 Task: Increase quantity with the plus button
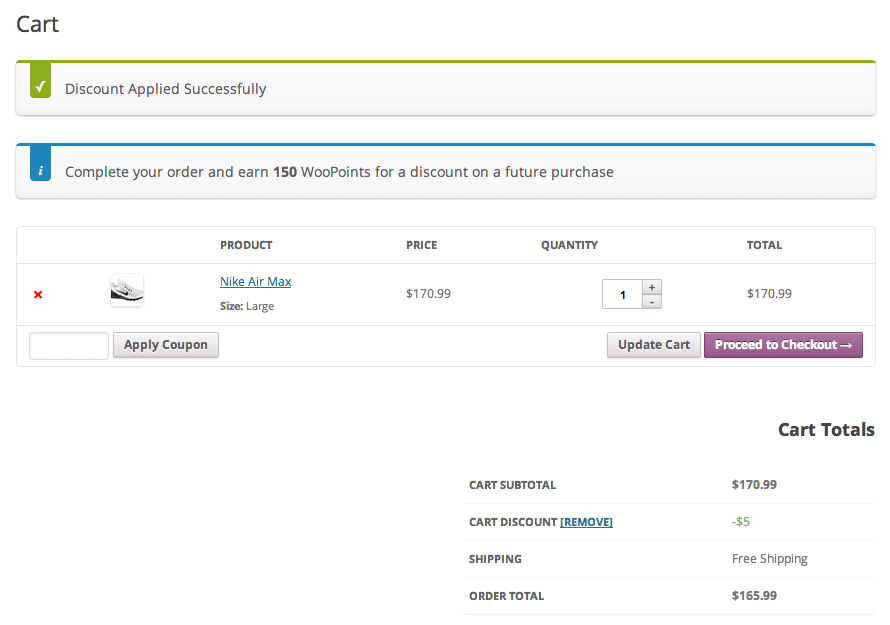[x=652, y=287]
